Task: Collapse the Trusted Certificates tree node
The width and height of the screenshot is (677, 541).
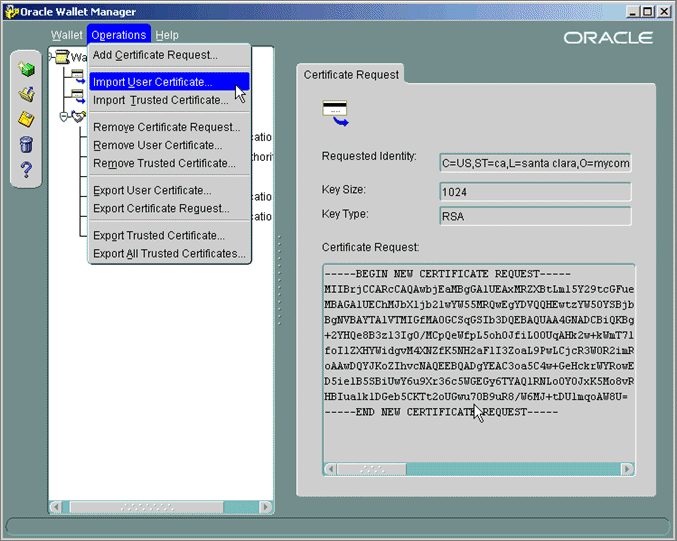Action: coord(64,117)
